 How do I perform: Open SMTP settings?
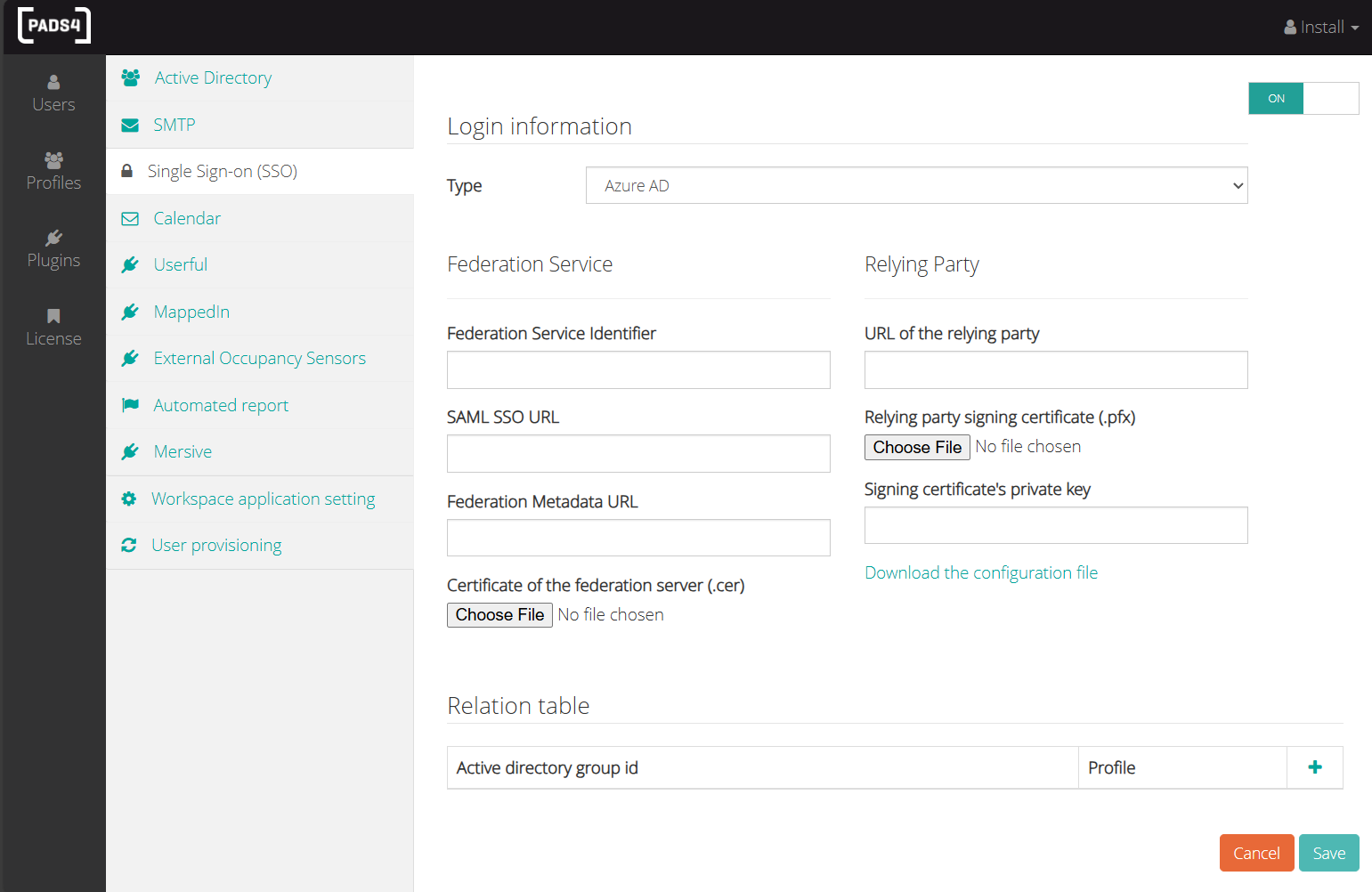click(260, 125)
